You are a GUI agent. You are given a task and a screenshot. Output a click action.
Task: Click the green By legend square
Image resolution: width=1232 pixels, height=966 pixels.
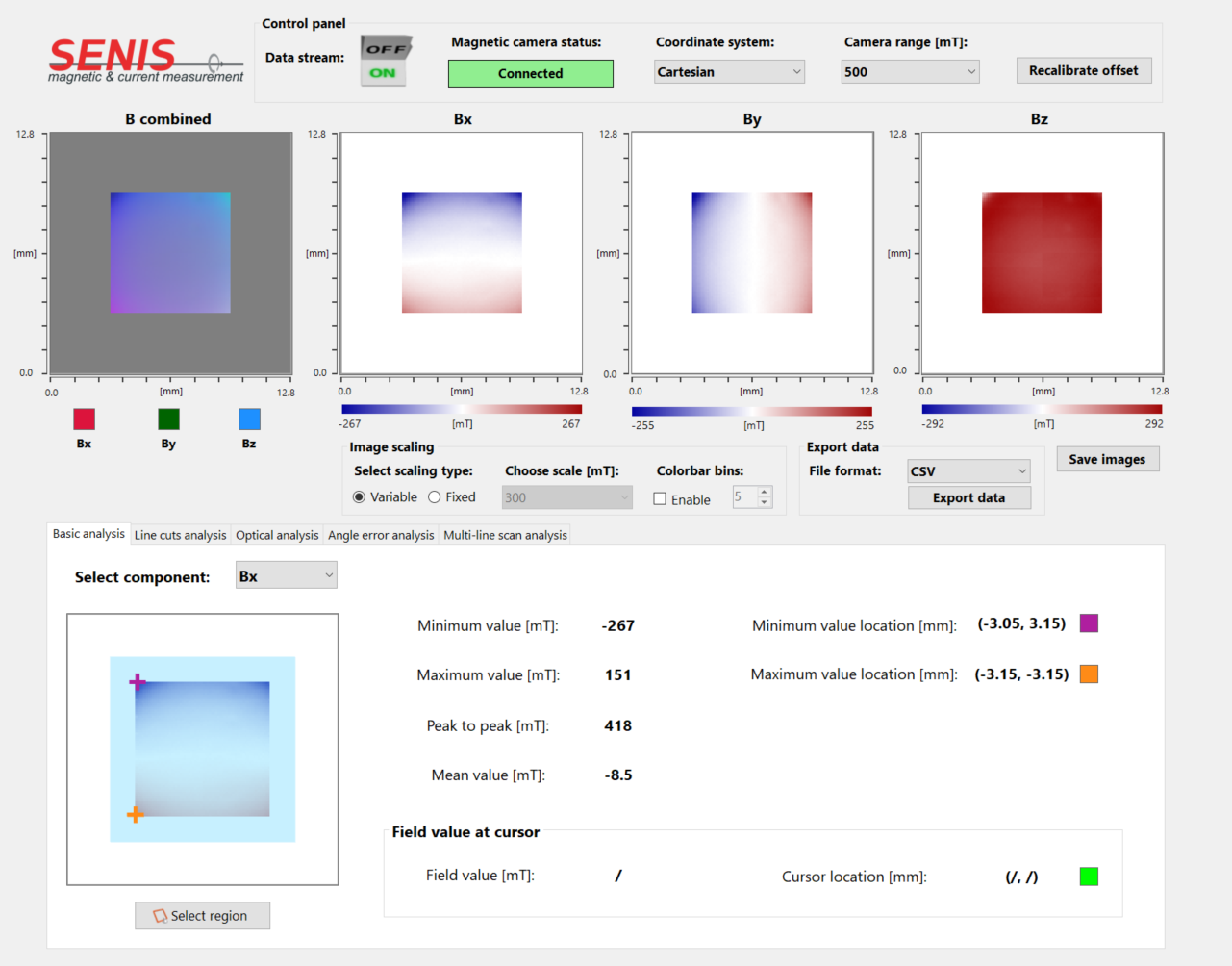tap(168, 419)
